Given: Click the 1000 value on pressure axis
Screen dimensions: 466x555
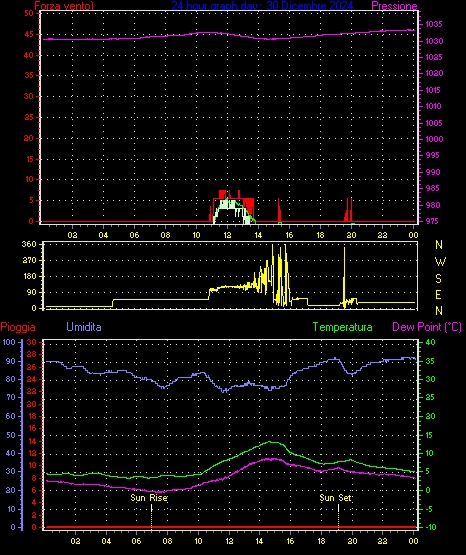Looking at the screenshot, I should 434,139.
